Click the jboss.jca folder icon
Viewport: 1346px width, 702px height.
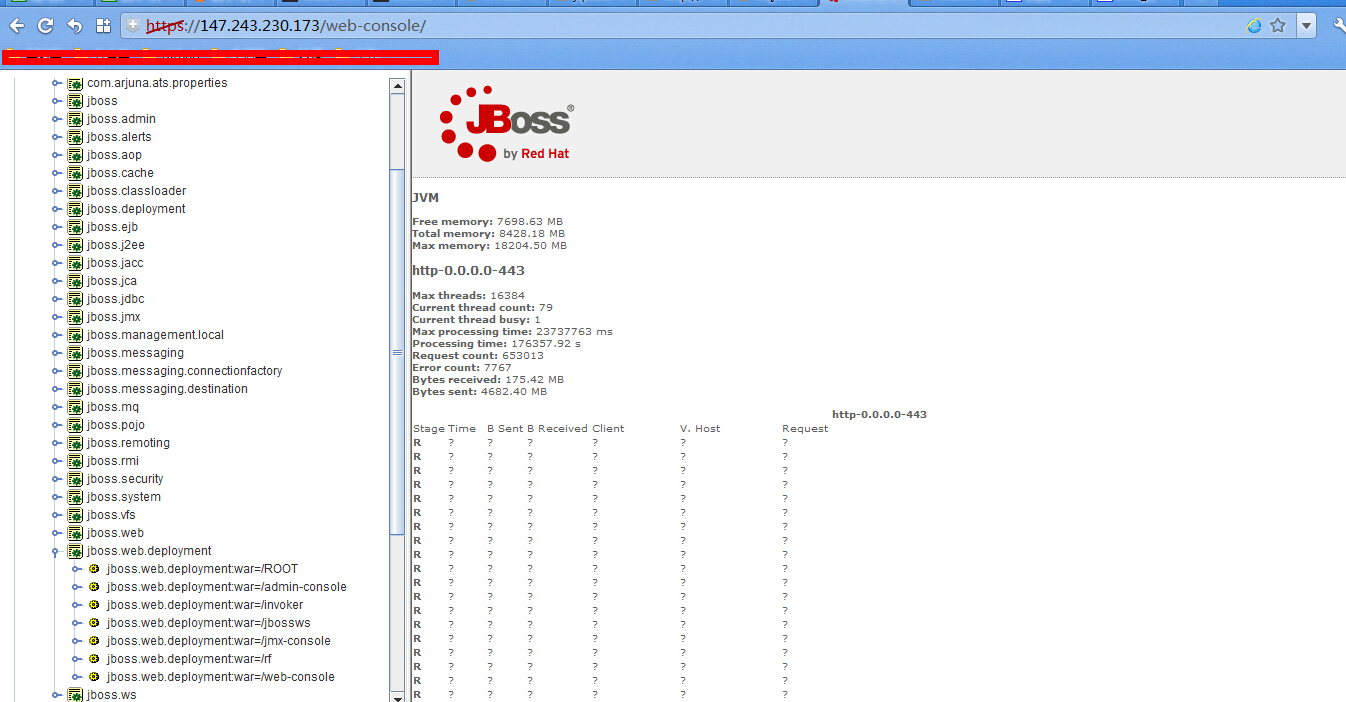pyautogui.click(x=75, y=281)
